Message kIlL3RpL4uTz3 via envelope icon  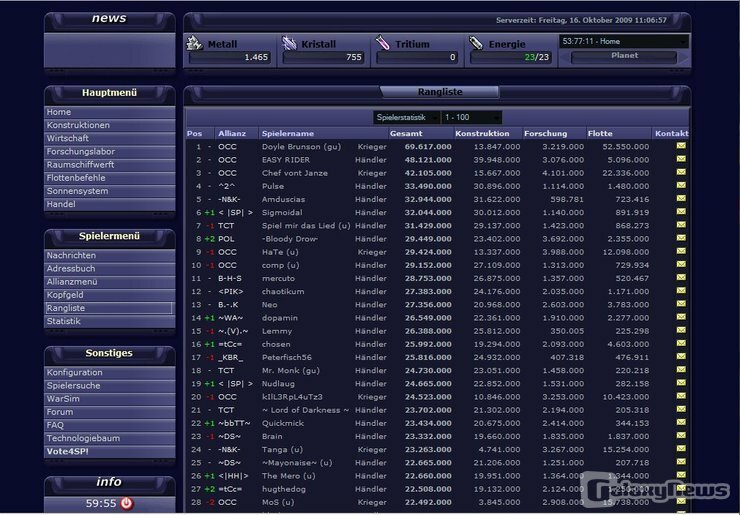[681, 397]
